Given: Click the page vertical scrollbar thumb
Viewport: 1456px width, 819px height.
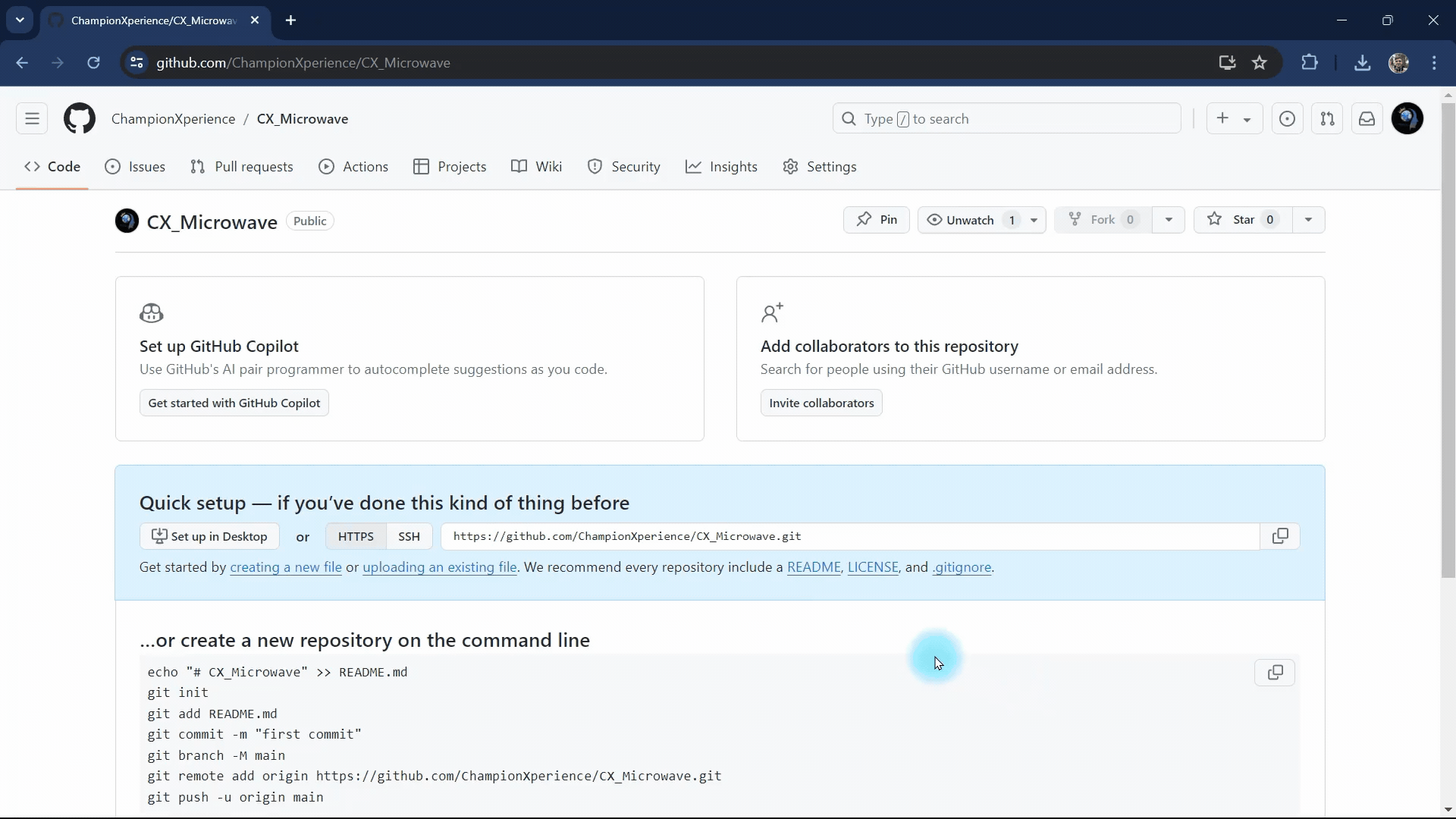Looking at the screenshot, I should [x=1448, y=340].
